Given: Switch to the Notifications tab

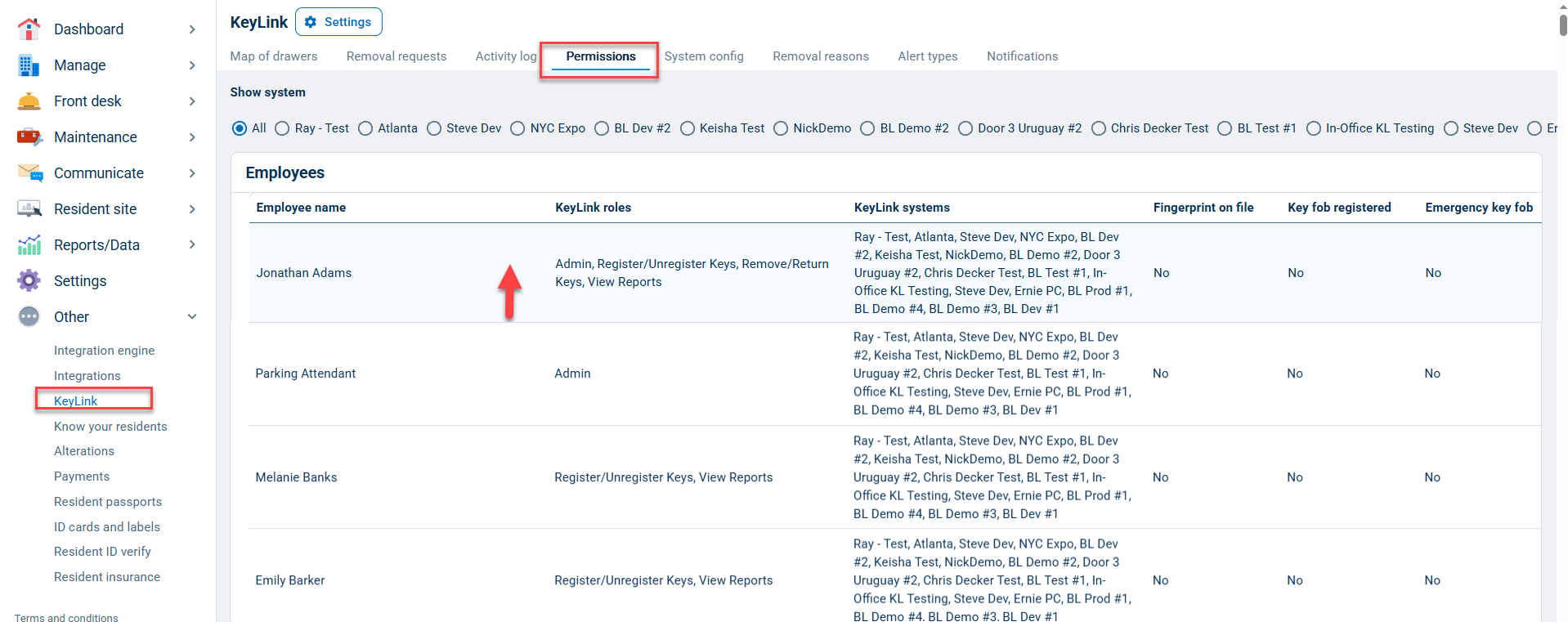Looking at the screenshot, I should coord(1022,56).
